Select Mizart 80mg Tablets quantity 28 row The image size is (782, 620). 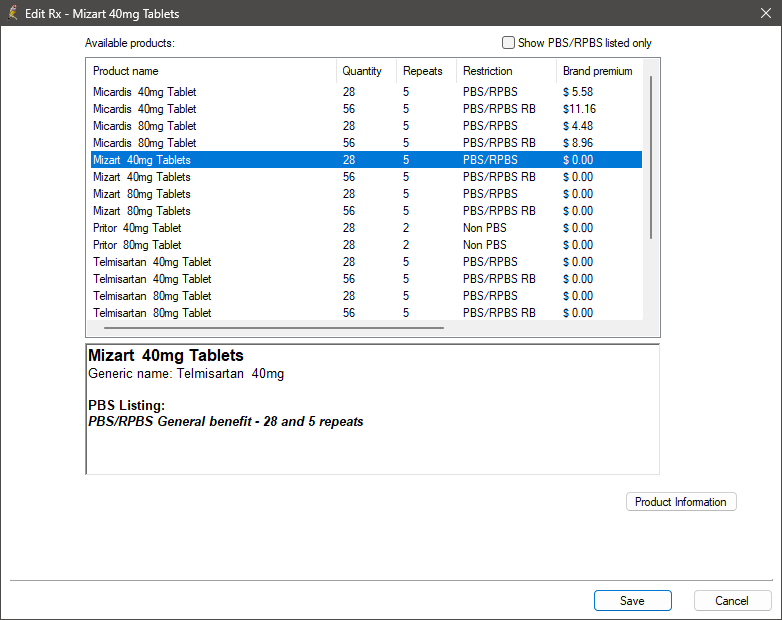[366, 194]
